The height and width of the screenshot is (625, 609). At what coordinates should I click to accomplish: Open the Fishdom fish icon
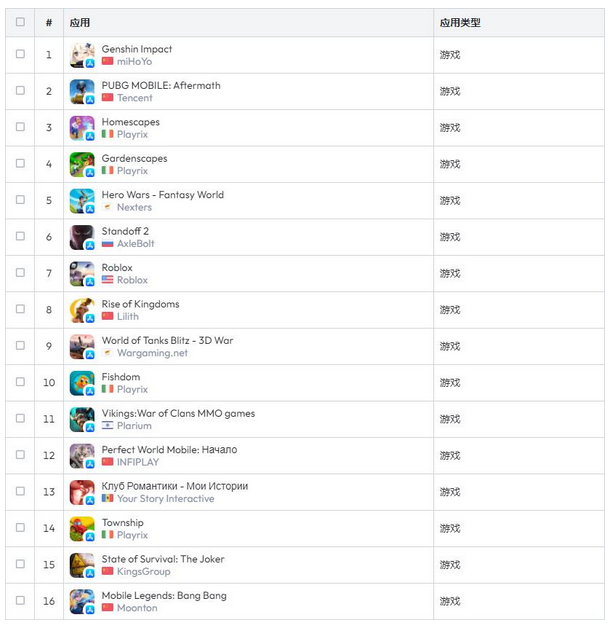click(x=82, y=383)
